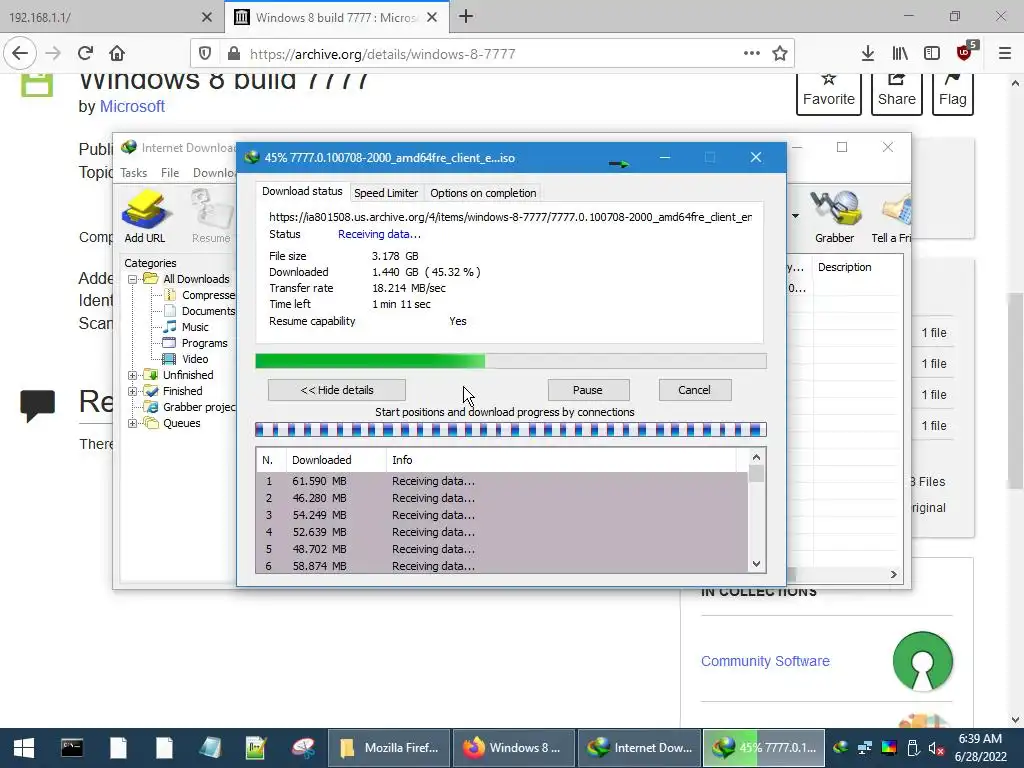The height and width of the screenshot is (768, 1024).
Task: Click the connections progress segment bar
Action: tap(511, 430)
